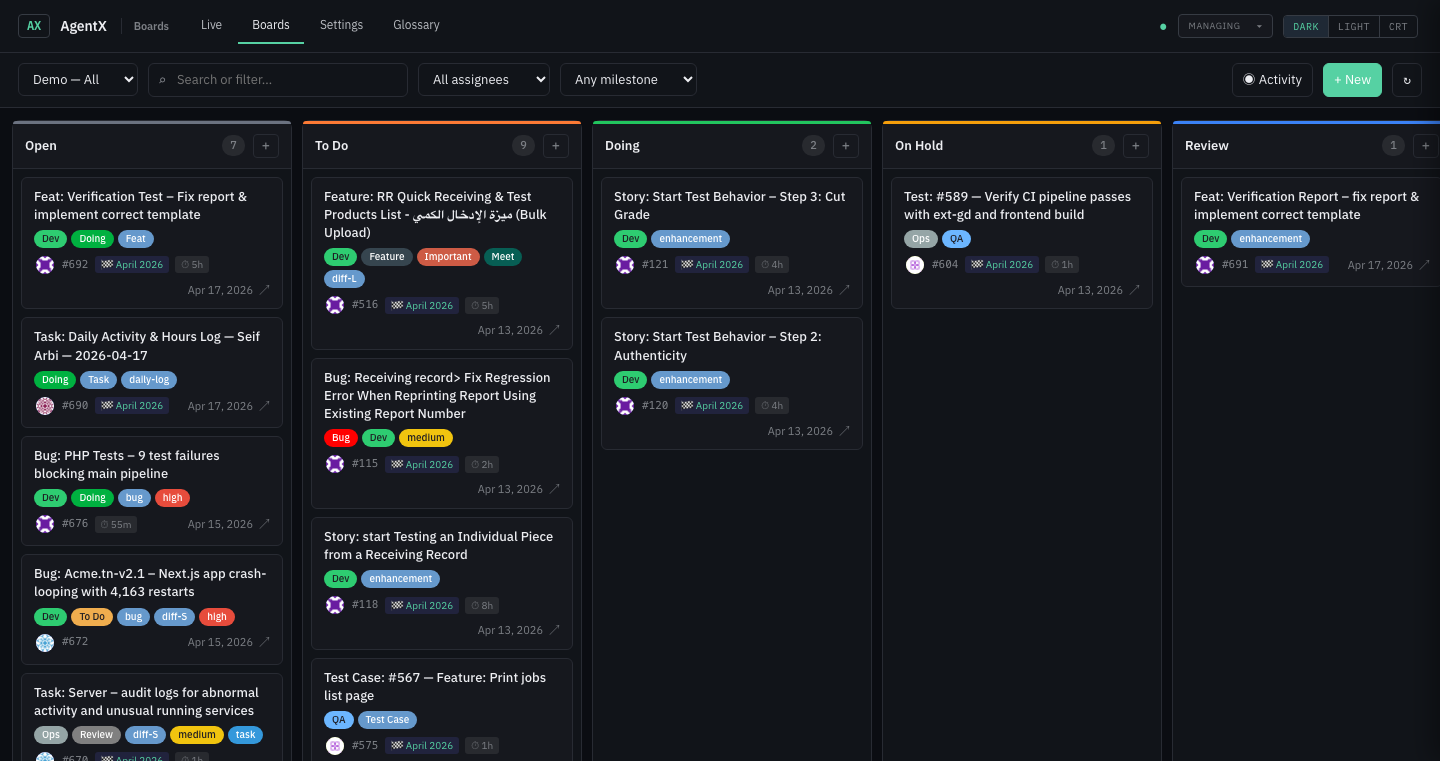Click assignee avatar on card #692
Screen dimensions: 1440x761
pos(45,265)
